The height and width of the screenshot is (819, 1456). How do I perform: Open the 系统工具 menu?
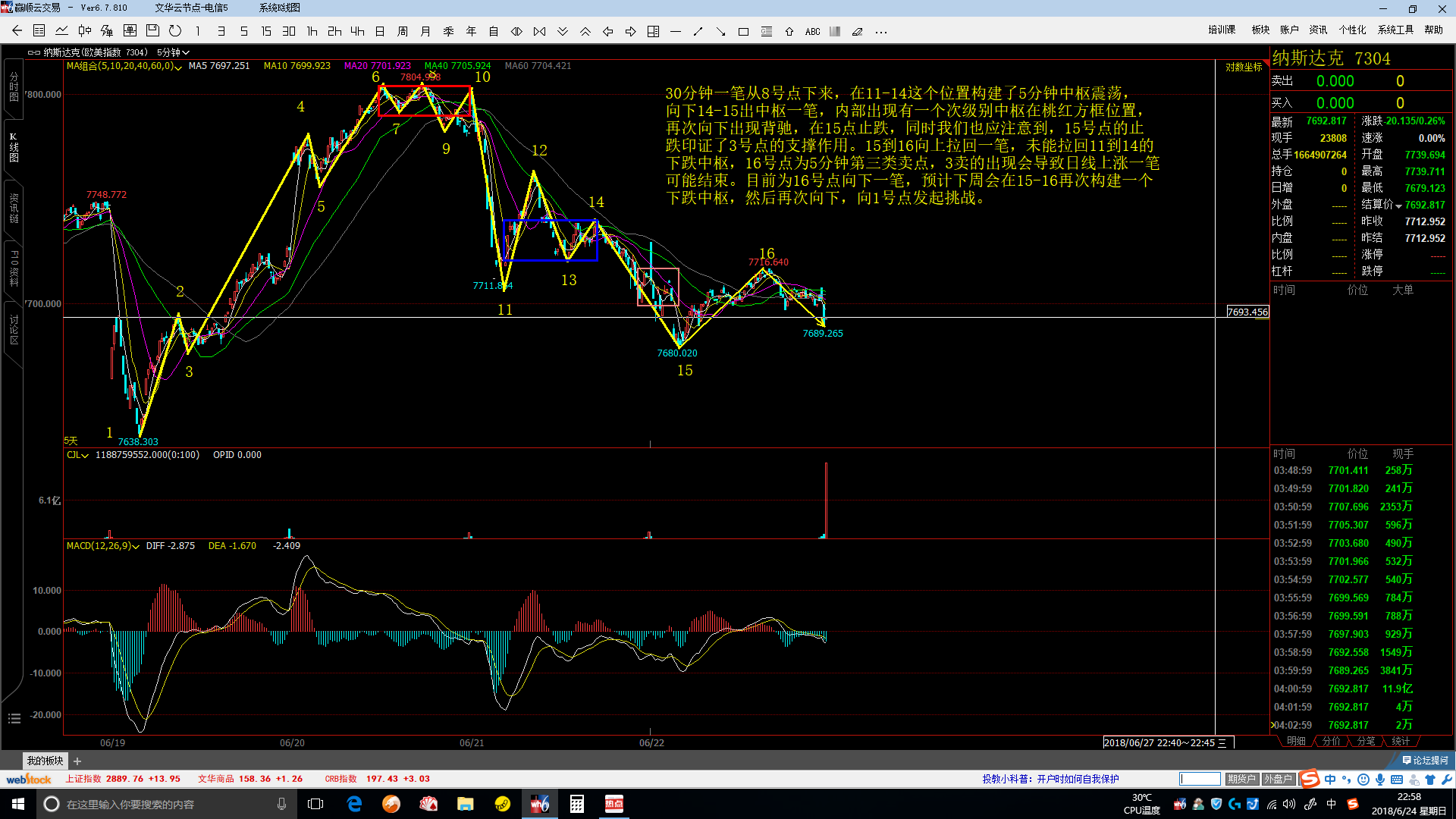pos(1395,30)
